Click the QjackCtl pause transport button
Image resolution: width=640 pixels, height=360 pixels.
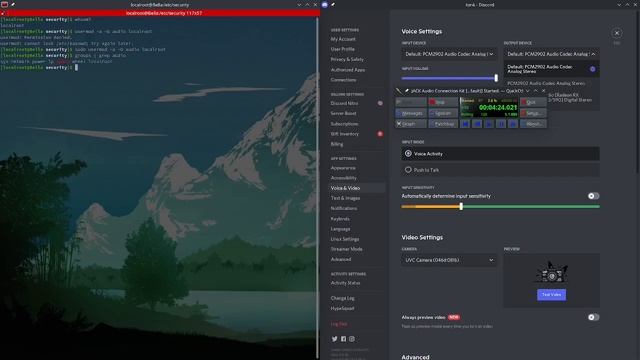pos(501,124)
